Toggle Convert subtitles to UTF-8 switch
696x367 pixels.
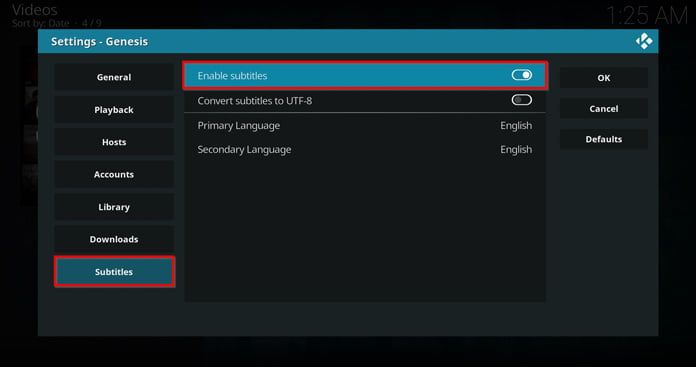pyautogui.click(x=522, y=100)
